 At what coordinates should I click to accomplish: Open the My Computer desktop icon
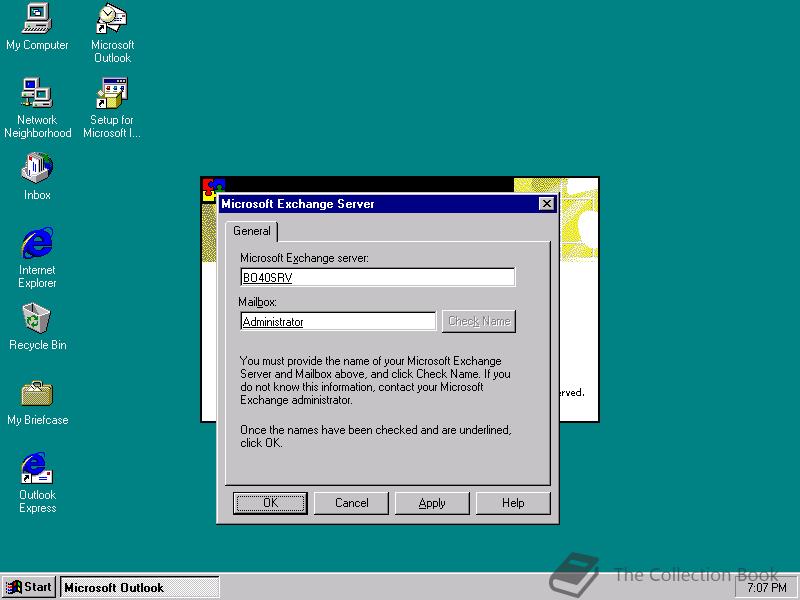(x=37, y=27)
